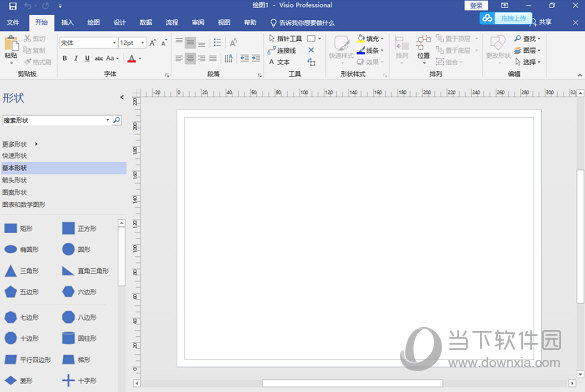Image resolution: width=585 pixels, height=392 pixels.
Task: Toggle italic formatting (I)
Action: 76,58
